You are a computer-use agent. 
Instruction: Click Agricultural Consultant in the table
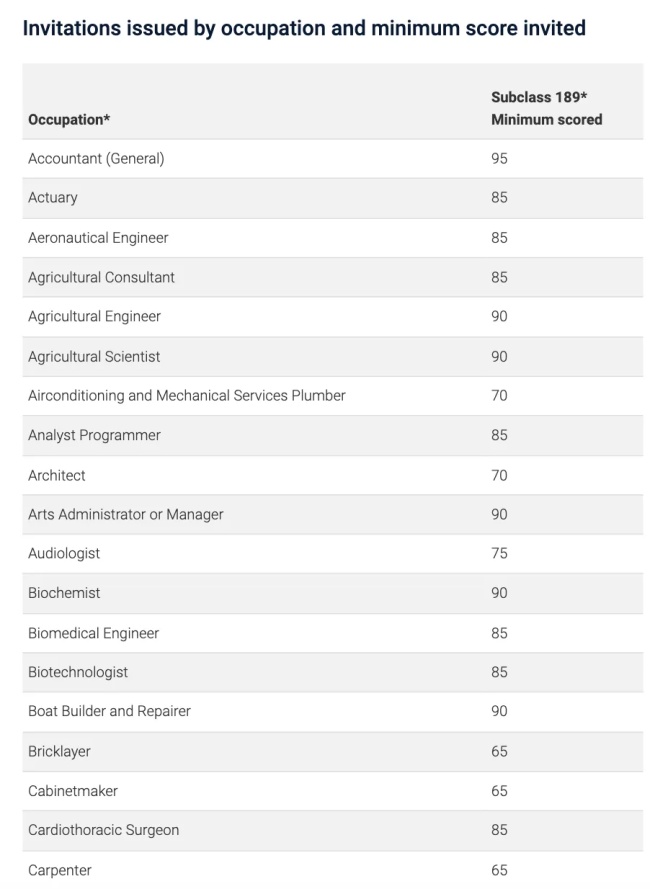tap(102, 277)
